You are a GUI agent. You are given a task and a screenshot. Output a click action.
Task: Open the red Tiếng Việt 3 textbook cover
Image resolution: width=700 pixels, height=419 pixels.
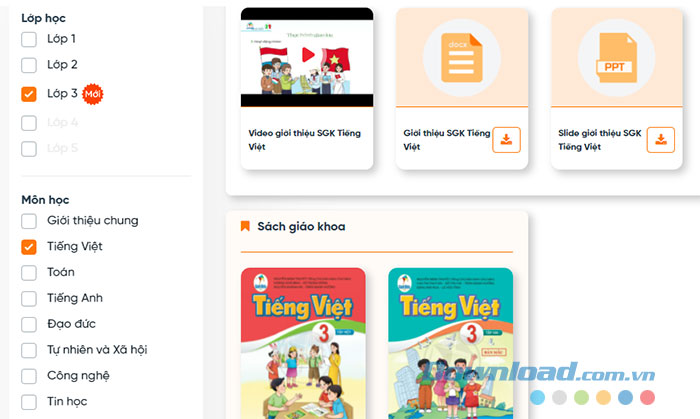tap(303, 343)
